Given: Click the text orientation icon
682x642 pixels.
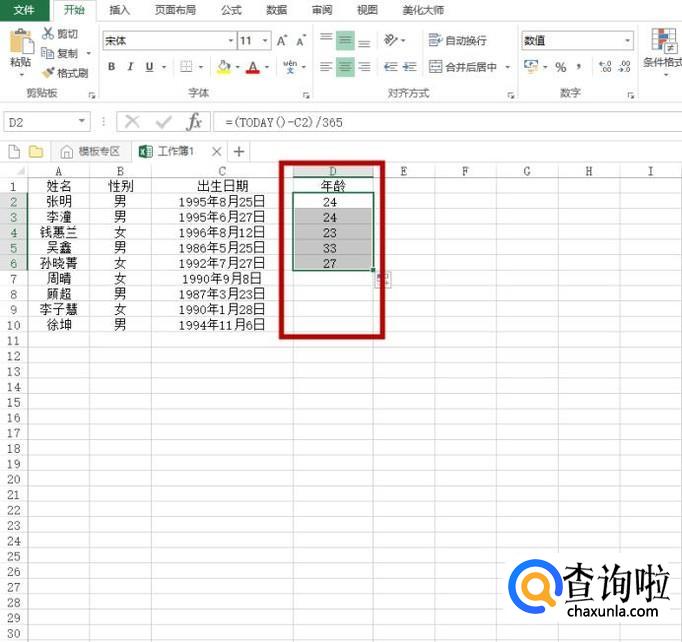Looking at the screenshot, I should pos(391,40).
